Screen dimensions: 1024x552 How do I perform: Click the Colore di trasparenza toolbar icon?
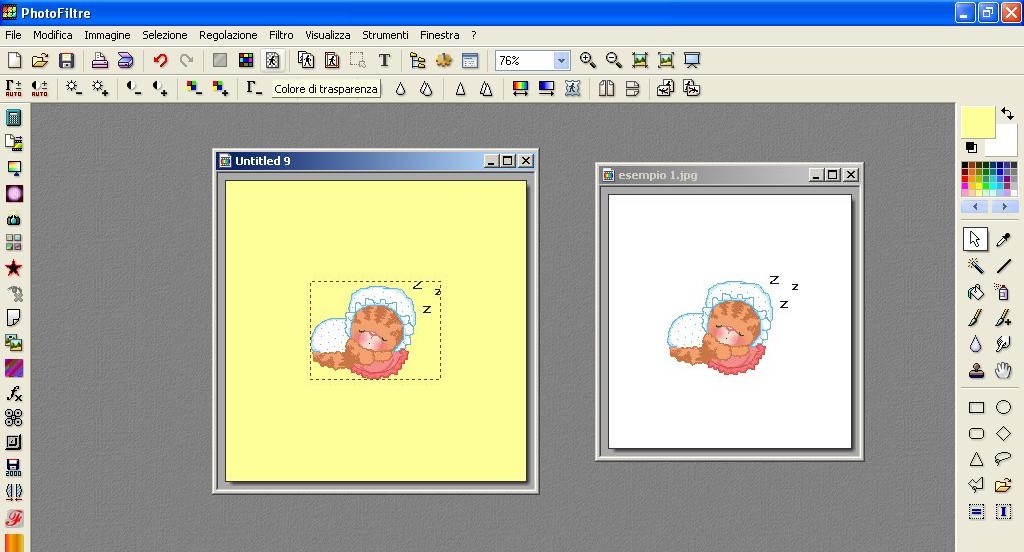(x=271, y=61)
